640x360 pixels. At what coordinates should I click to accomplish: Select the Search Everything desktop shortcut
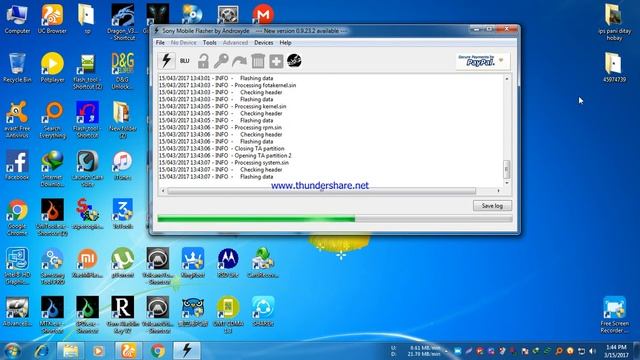(53, 120)
